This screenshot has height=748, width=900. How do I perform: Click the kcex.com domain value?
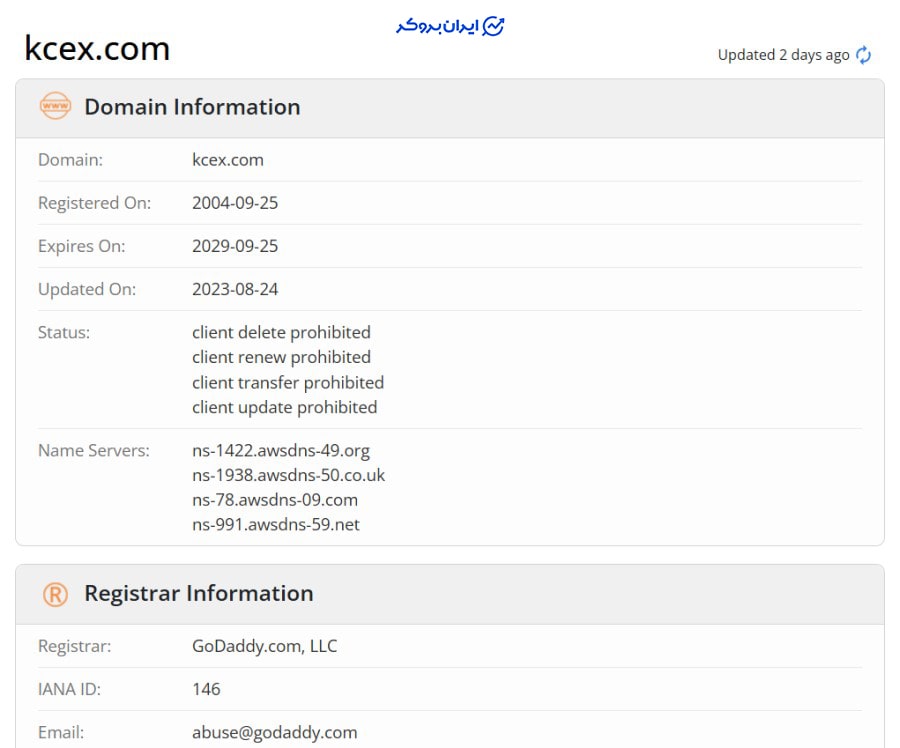point(228,160)
